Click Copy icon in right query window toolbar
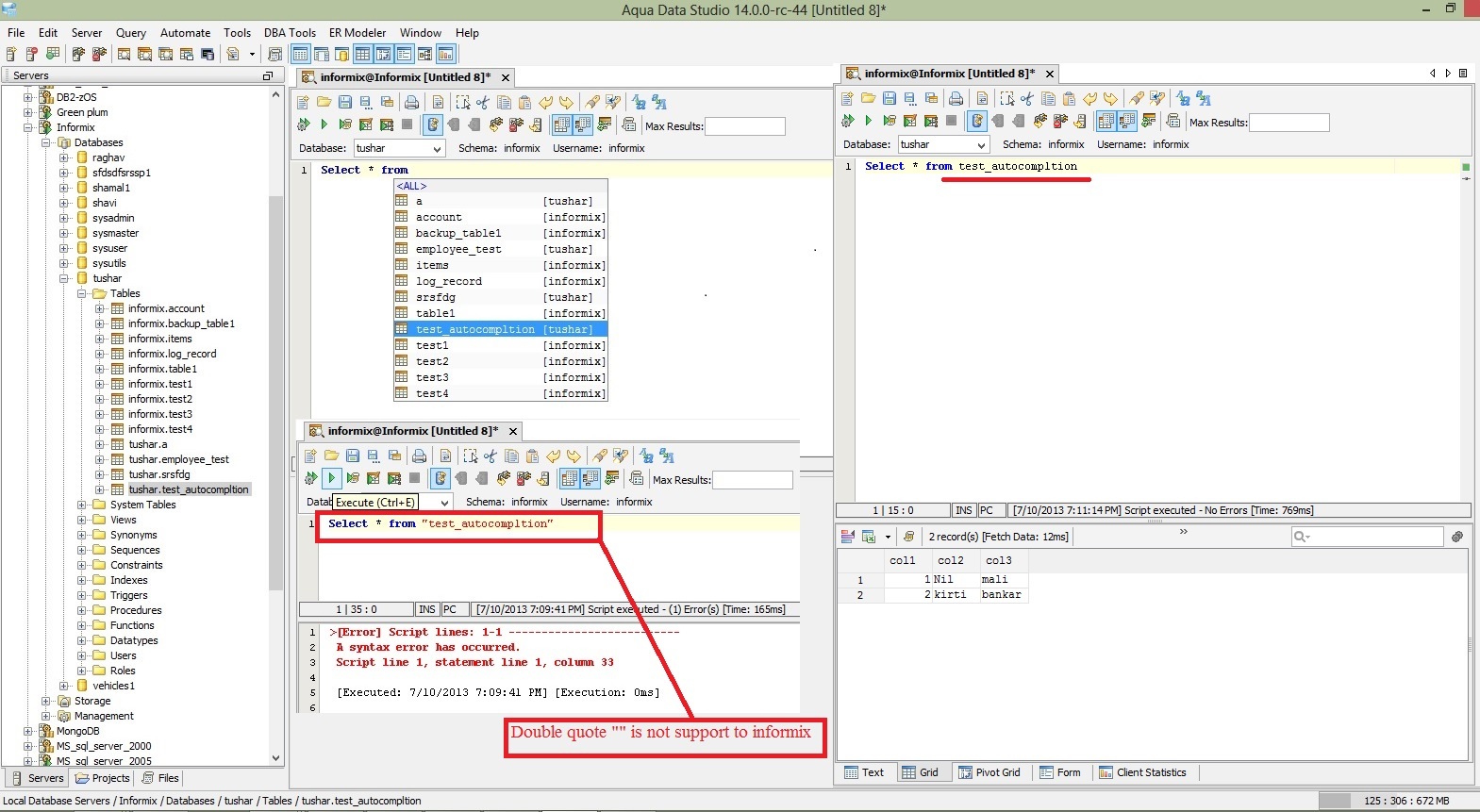The height and width of the screenshot is (812, 1480). coord(1048,98)
